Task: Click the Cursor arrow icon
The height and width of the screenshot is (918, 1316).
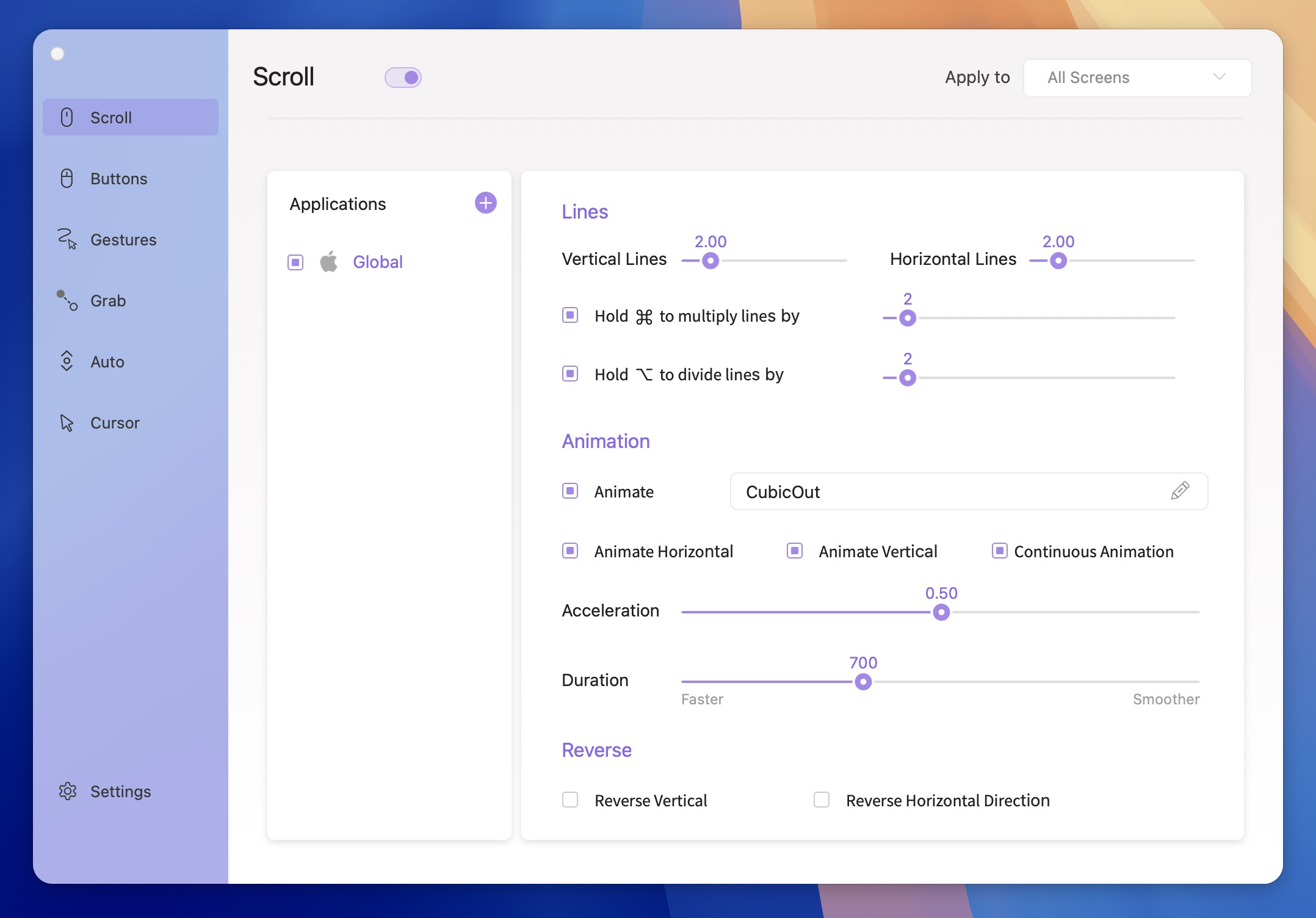Action: click(67, 422)
